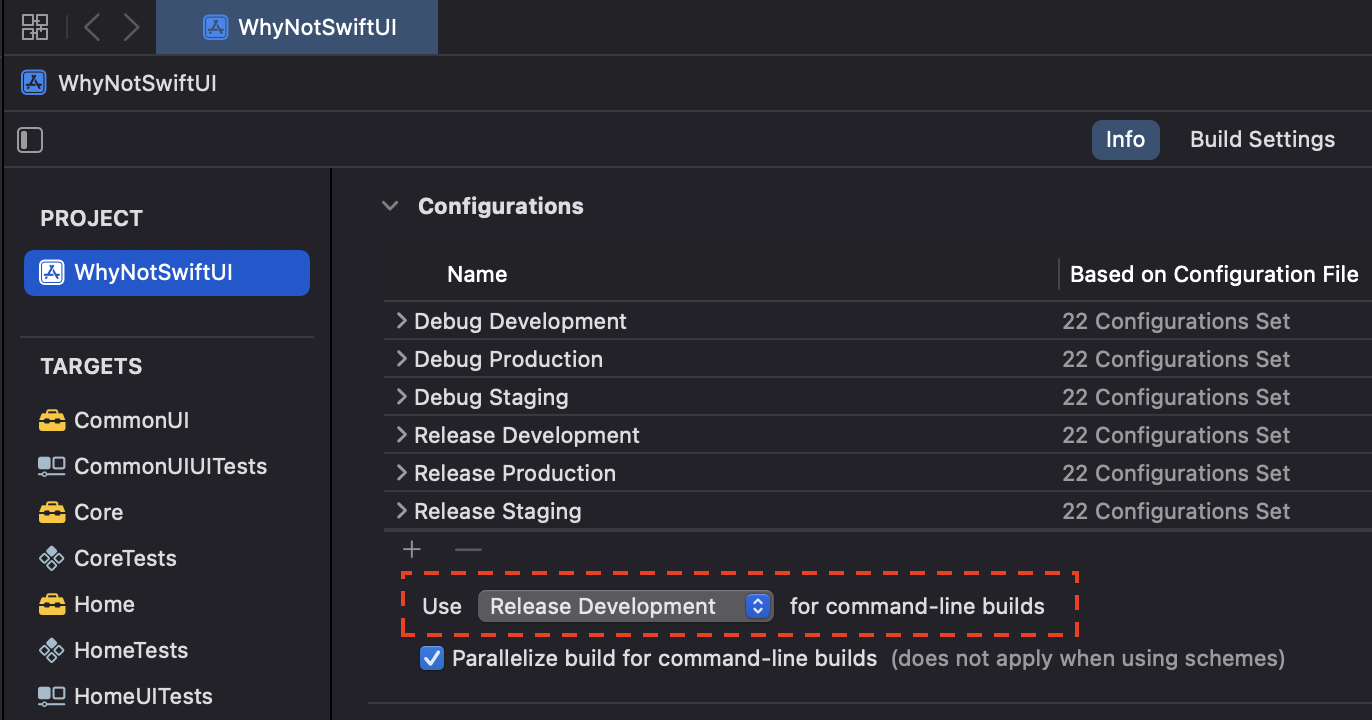Image resolution: width=1372 pixels, height=720 pixels.
Task: Switch to the Build Settings tab
Action: [1262, 140]
